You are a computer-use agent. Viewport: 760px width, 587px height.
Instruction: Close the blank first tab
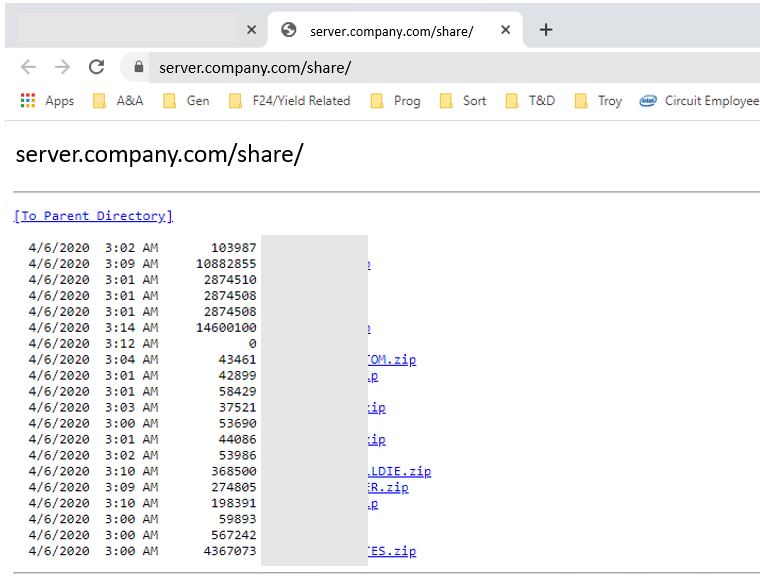252,30
